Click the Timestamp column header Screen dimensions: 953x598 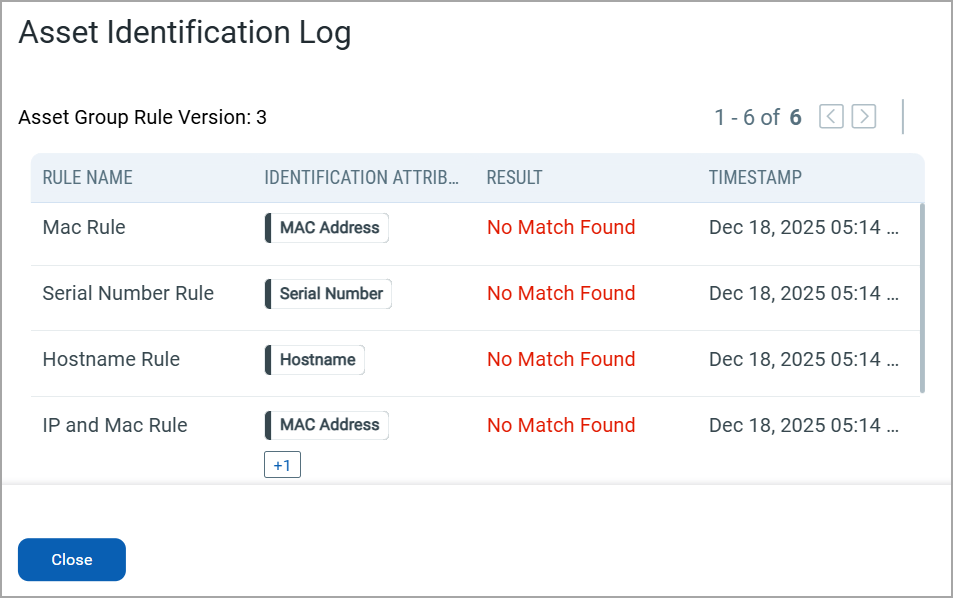(x=755, y=177)
